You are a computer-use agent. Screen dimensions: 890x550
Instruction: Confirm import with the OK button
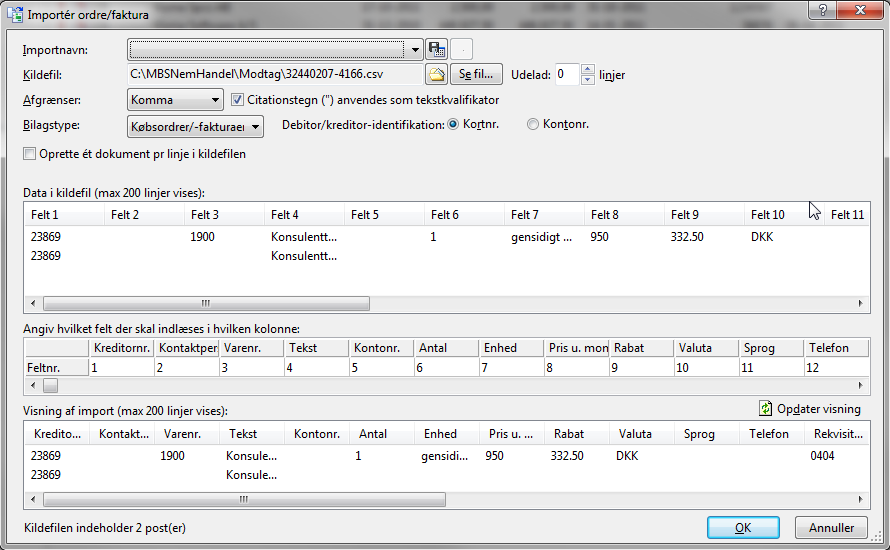(x=743, y=528)
